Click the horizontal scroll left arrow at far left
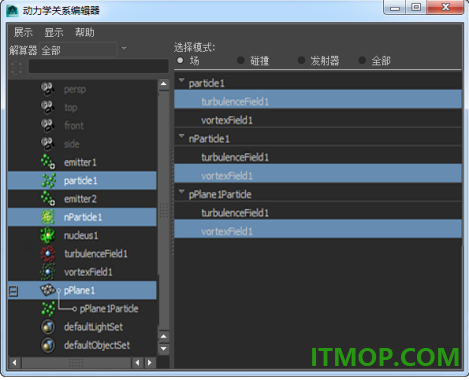469x380 pixels. (x=14, y=362)
